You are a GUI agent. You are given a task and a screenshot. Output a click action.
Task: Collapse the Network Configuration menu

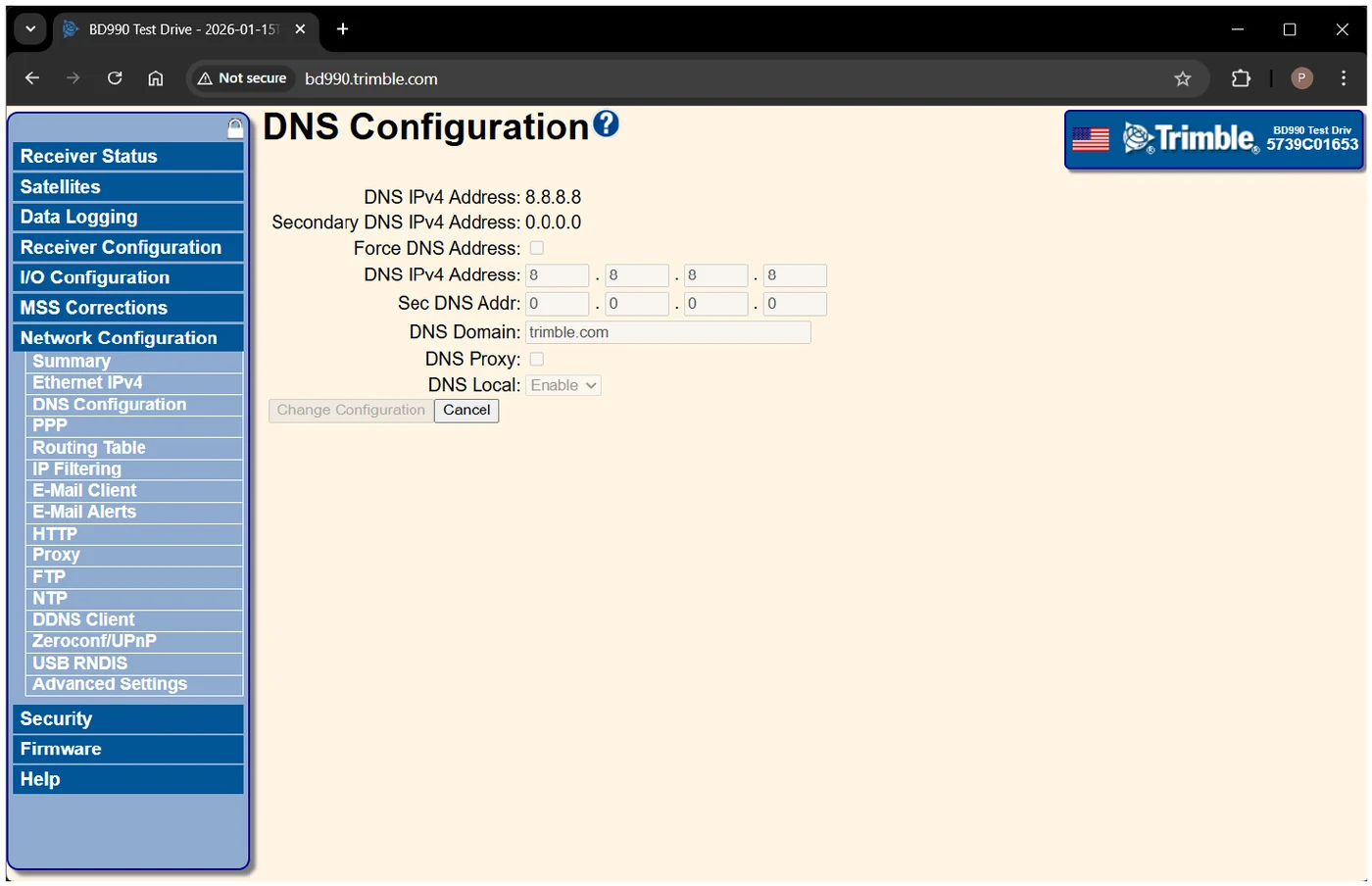pos(128,338)
